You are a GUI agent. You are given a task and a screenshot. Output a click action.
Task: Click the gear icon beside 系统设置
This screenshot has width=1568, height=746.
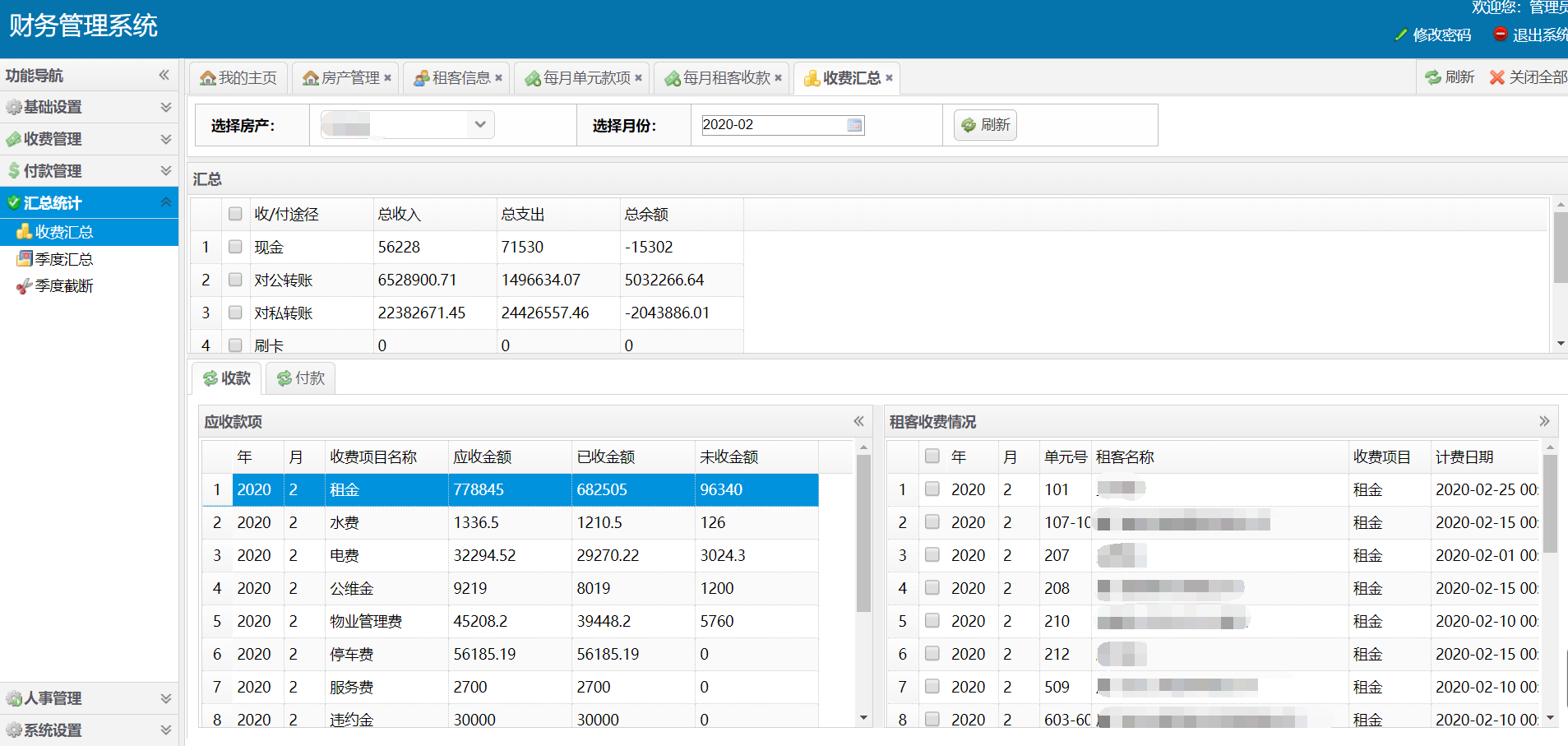click(x=14, y=730)
